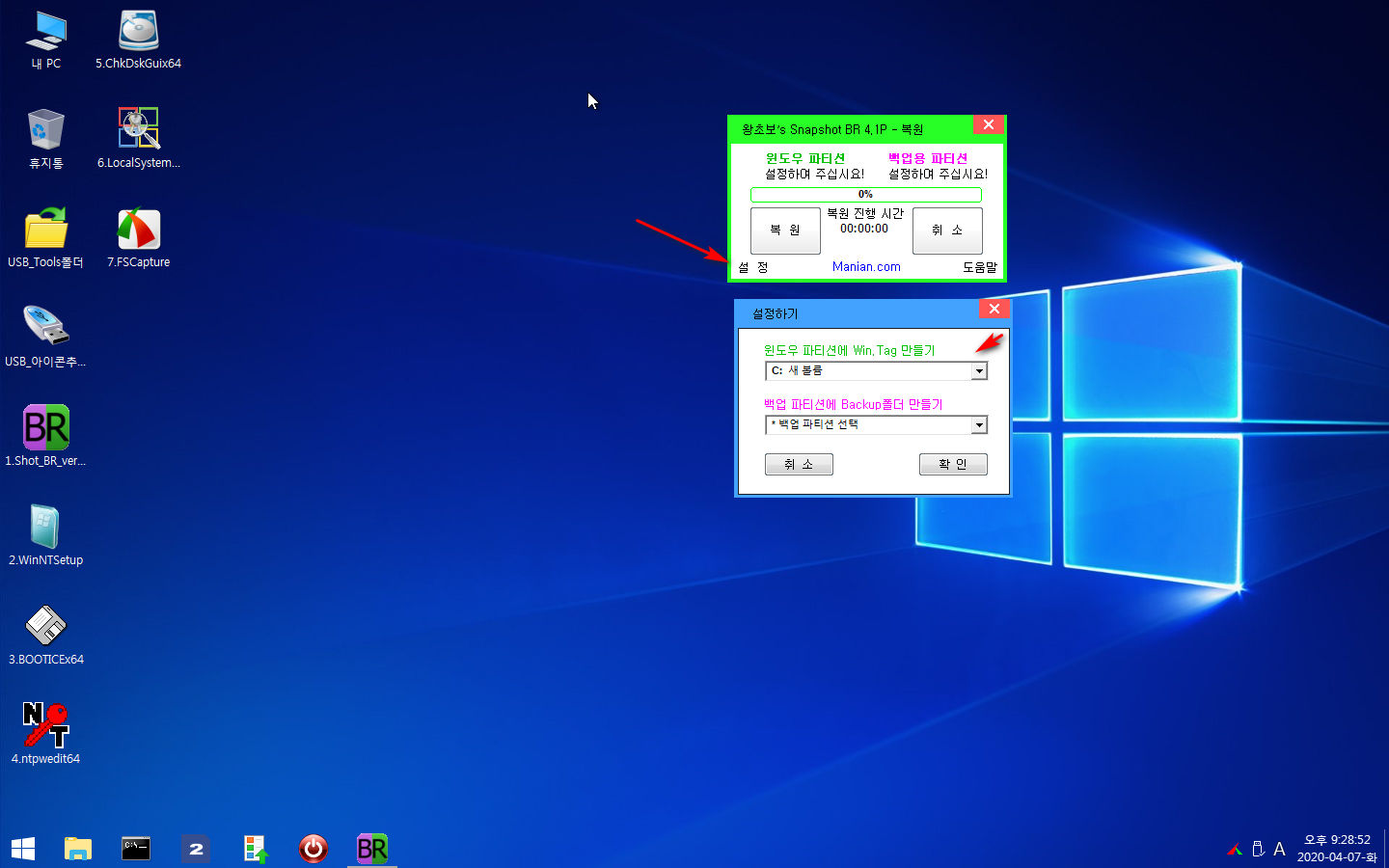Click the 백업용 파티션 label

point(928,158)
